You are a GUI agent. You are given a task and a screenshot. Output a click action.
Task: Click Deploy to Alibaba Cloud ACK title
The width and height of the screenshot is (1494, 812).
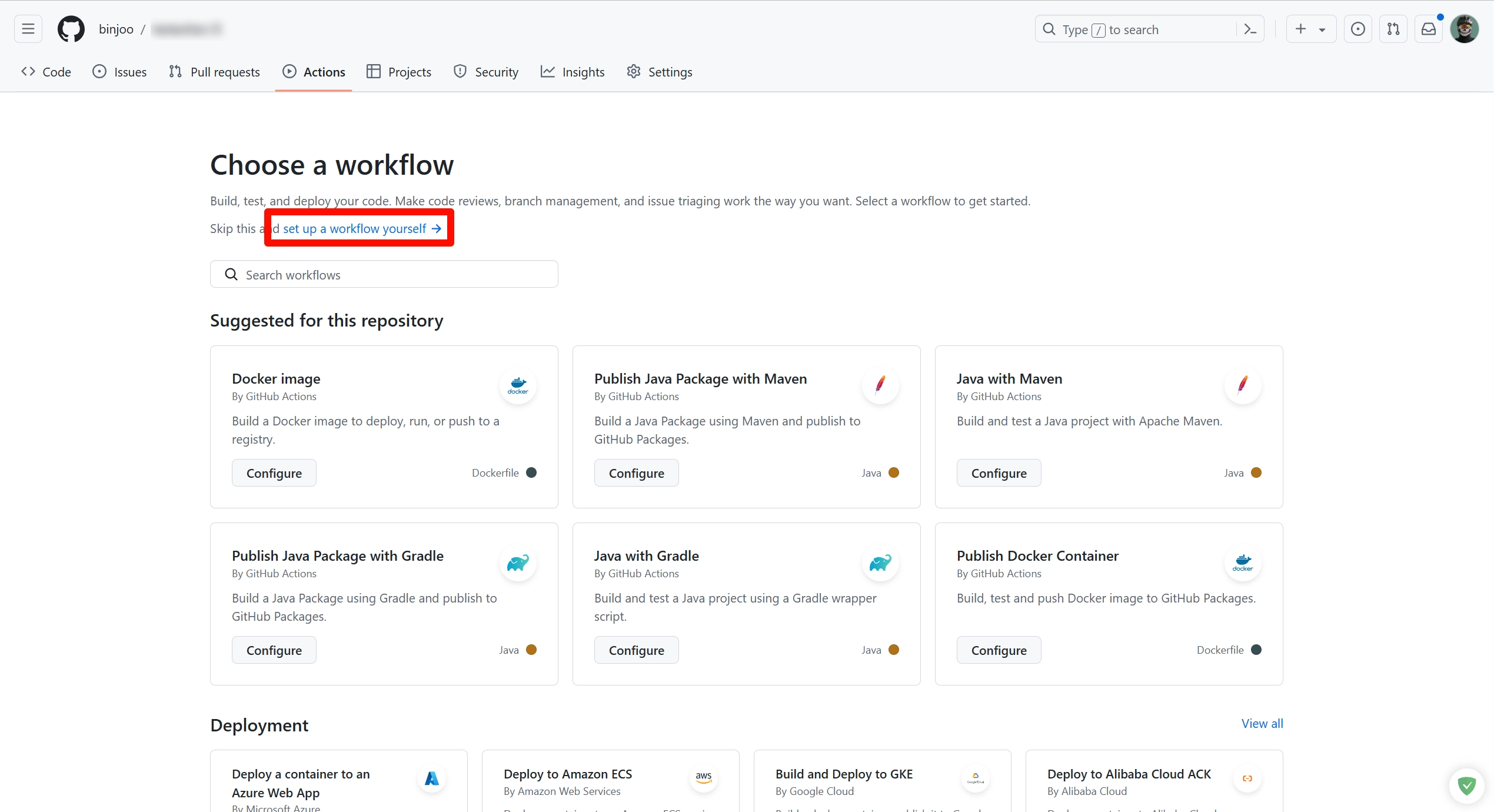(1129, 774)
